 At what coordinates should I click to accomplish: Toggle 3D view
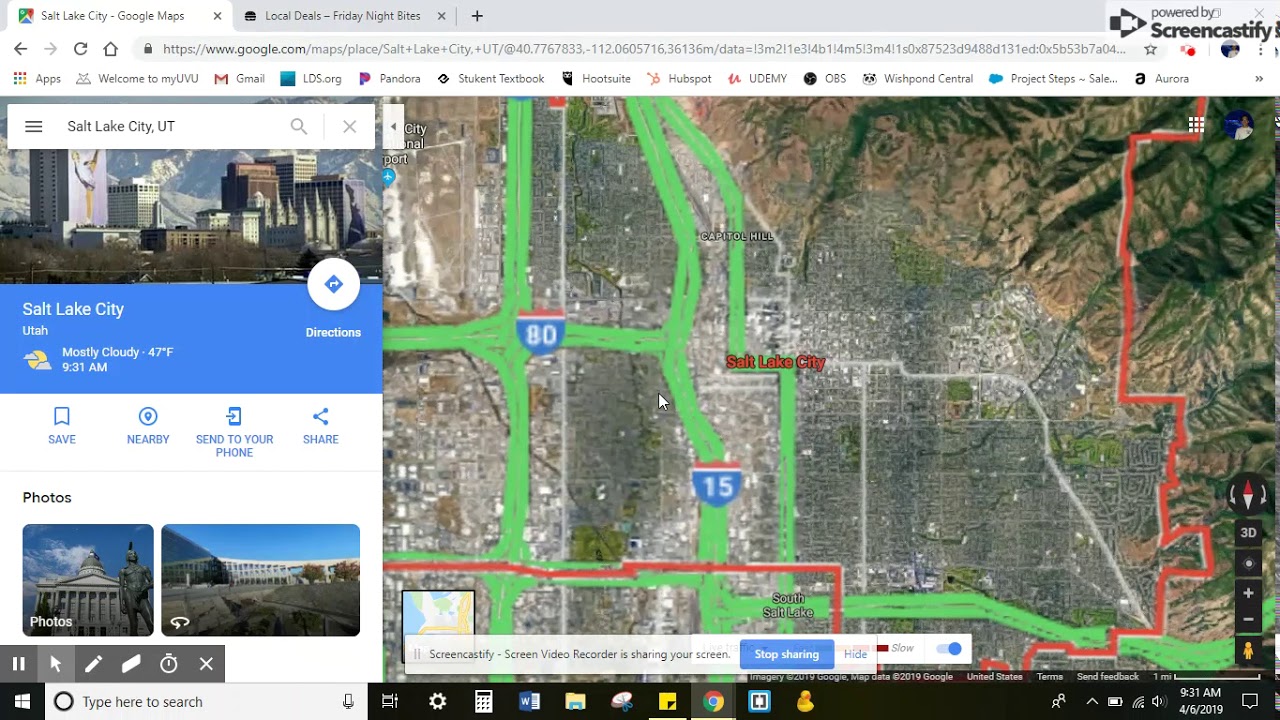(x=1248, y=533)
